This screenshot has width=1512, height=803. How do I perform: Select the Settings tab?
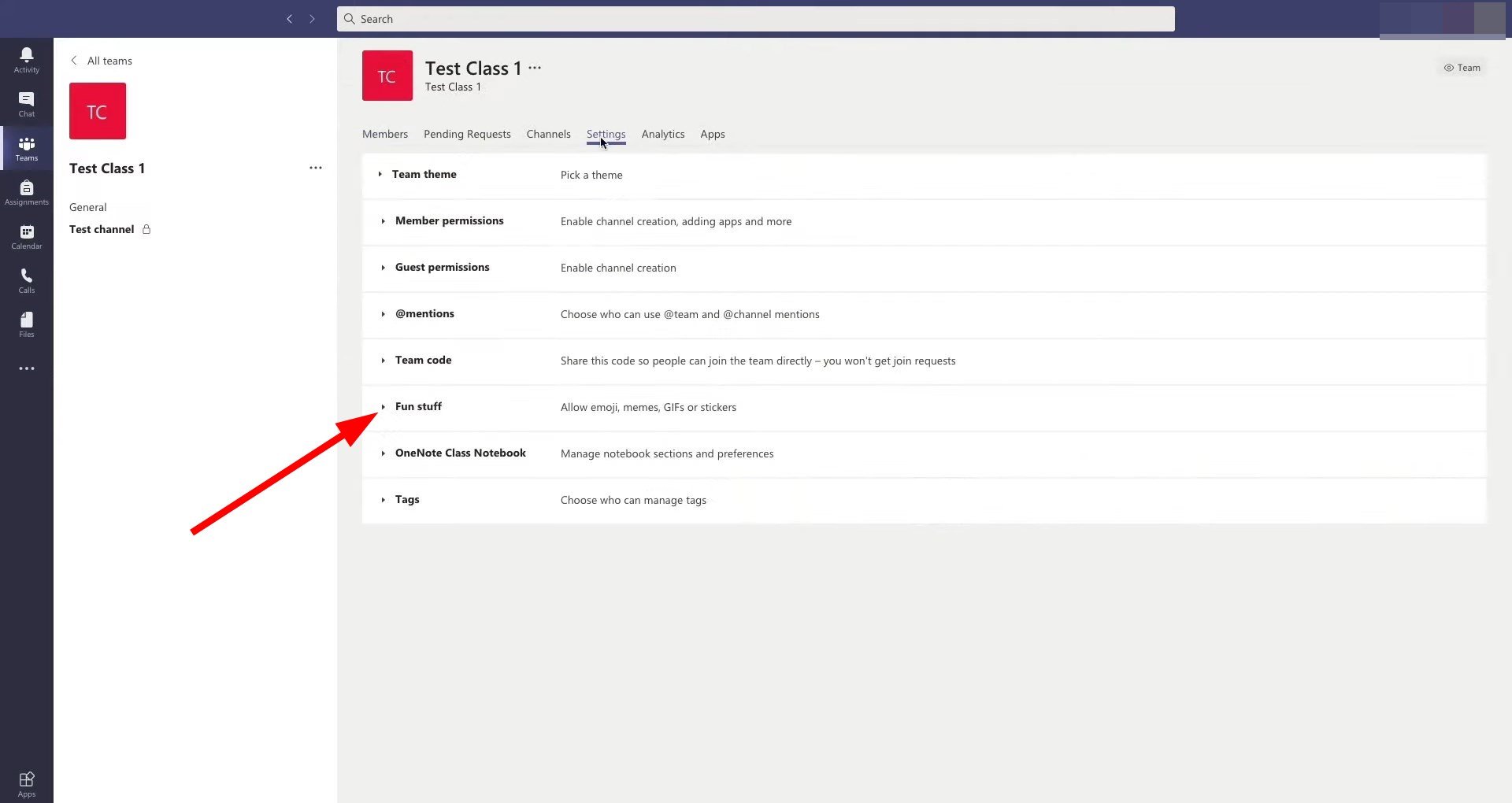[x=606, y=134]
